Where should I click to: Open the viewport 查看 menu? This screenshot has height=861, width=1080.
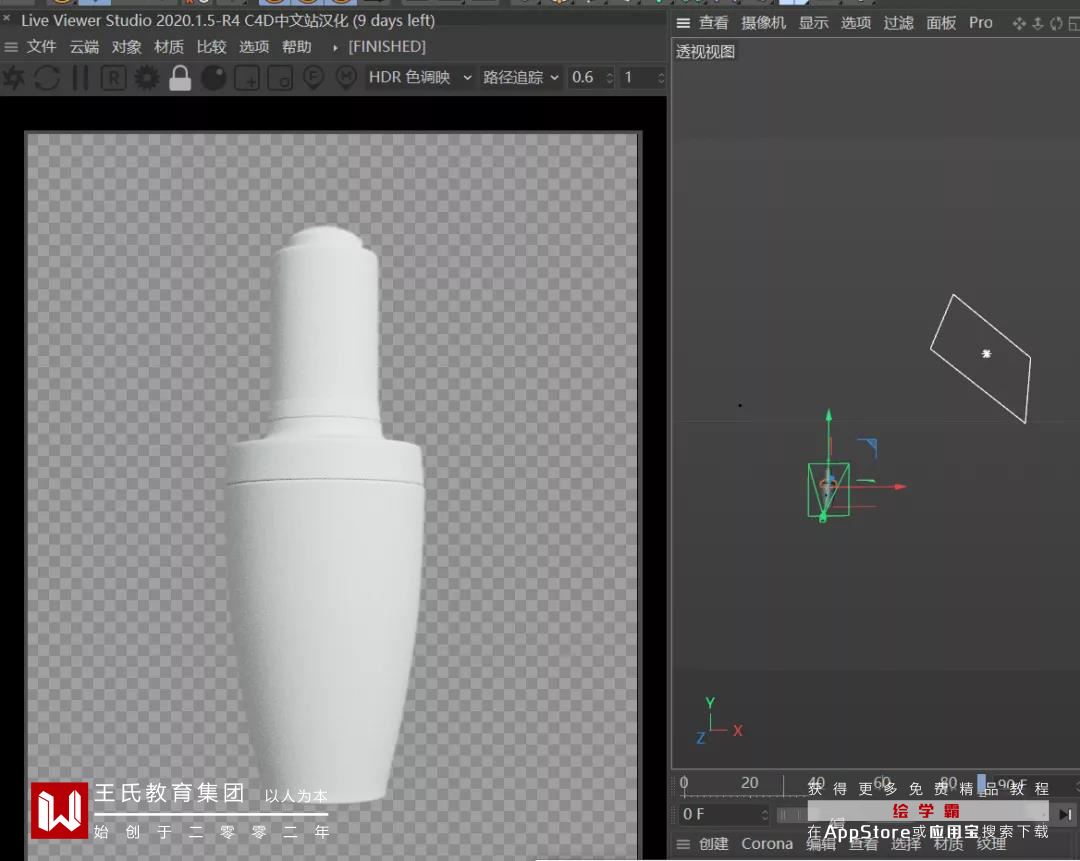pyautogui.click(x=714, y=23)
